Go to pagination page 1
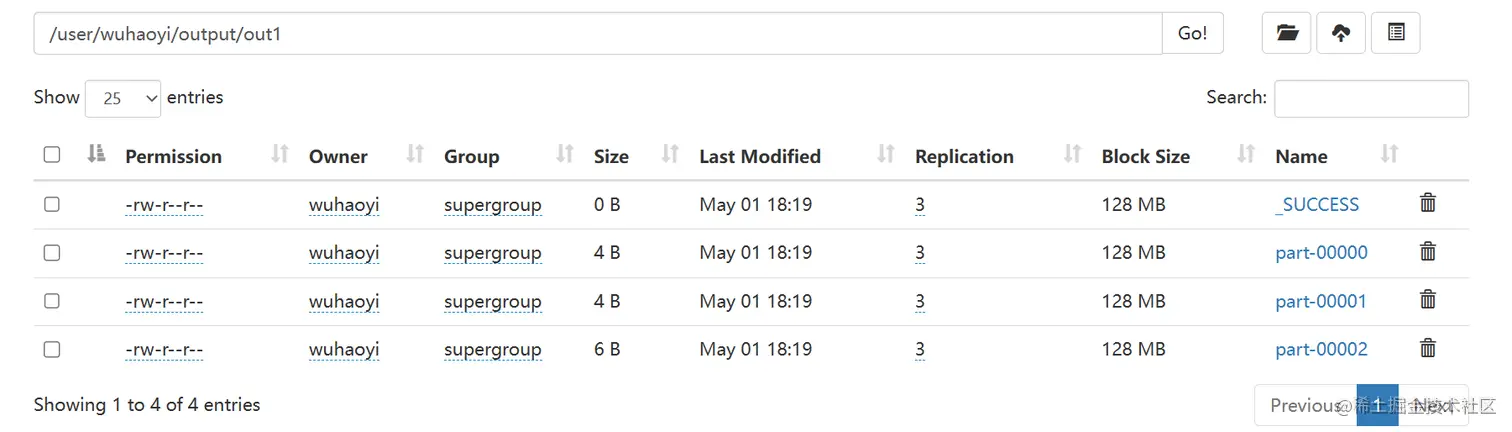 point(1377,405)
